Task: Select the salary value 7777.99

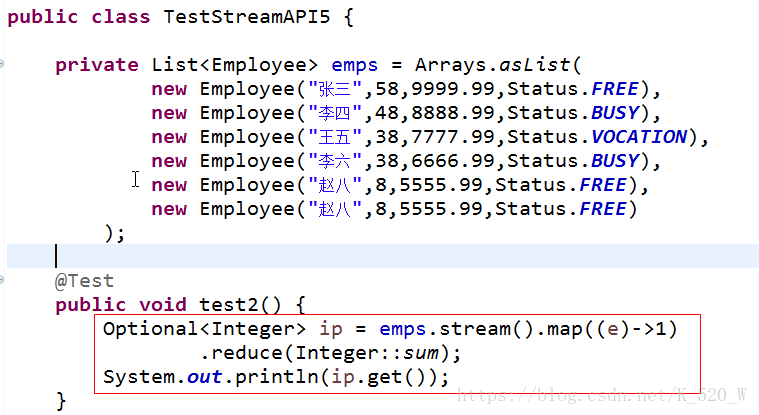Action: [x=453, y=137]
